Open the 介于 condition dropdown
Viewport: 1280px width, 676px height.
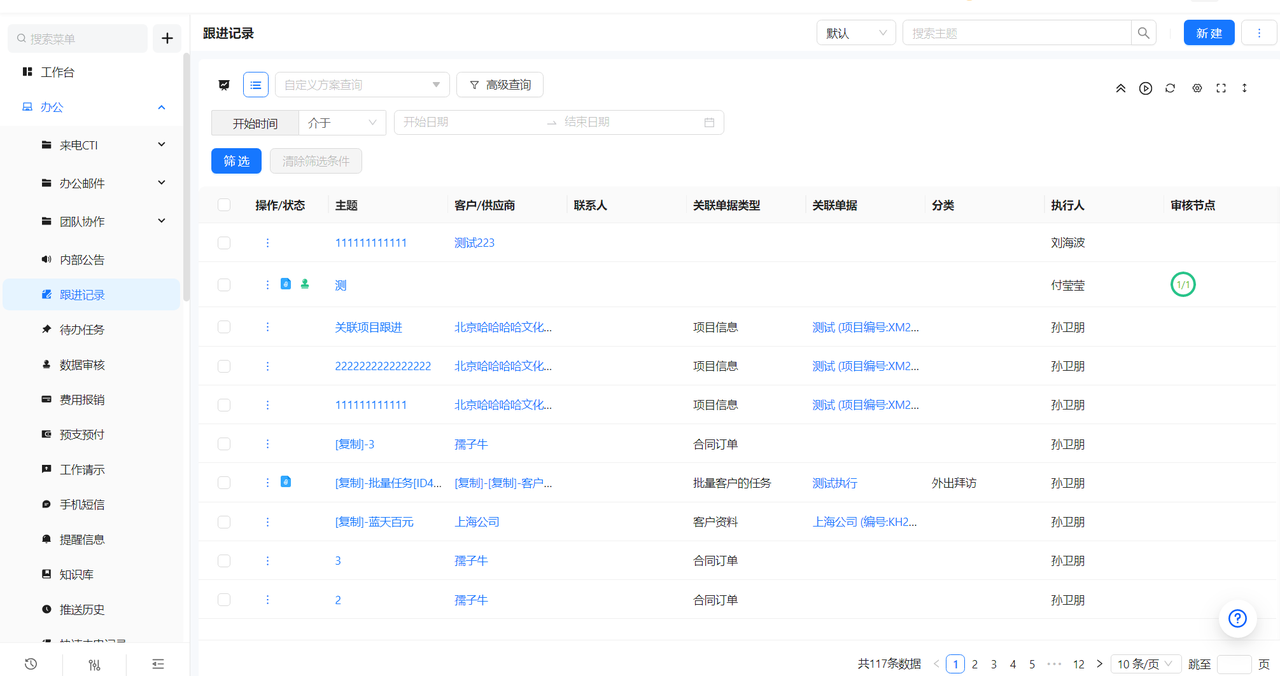click(342, 123)
